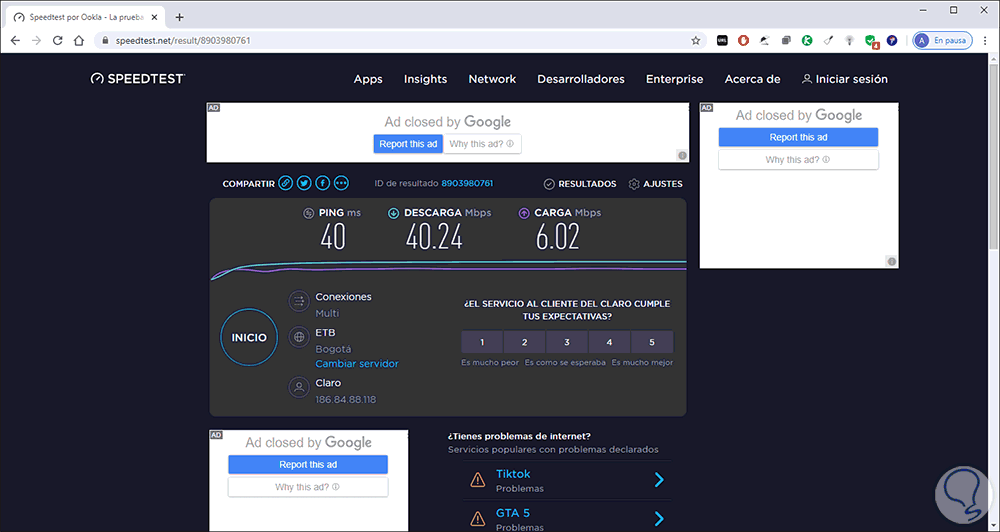This screenshot has height=532, width=1000.
Task: Click the RESULTADOS label
Action: pos(587,184)
